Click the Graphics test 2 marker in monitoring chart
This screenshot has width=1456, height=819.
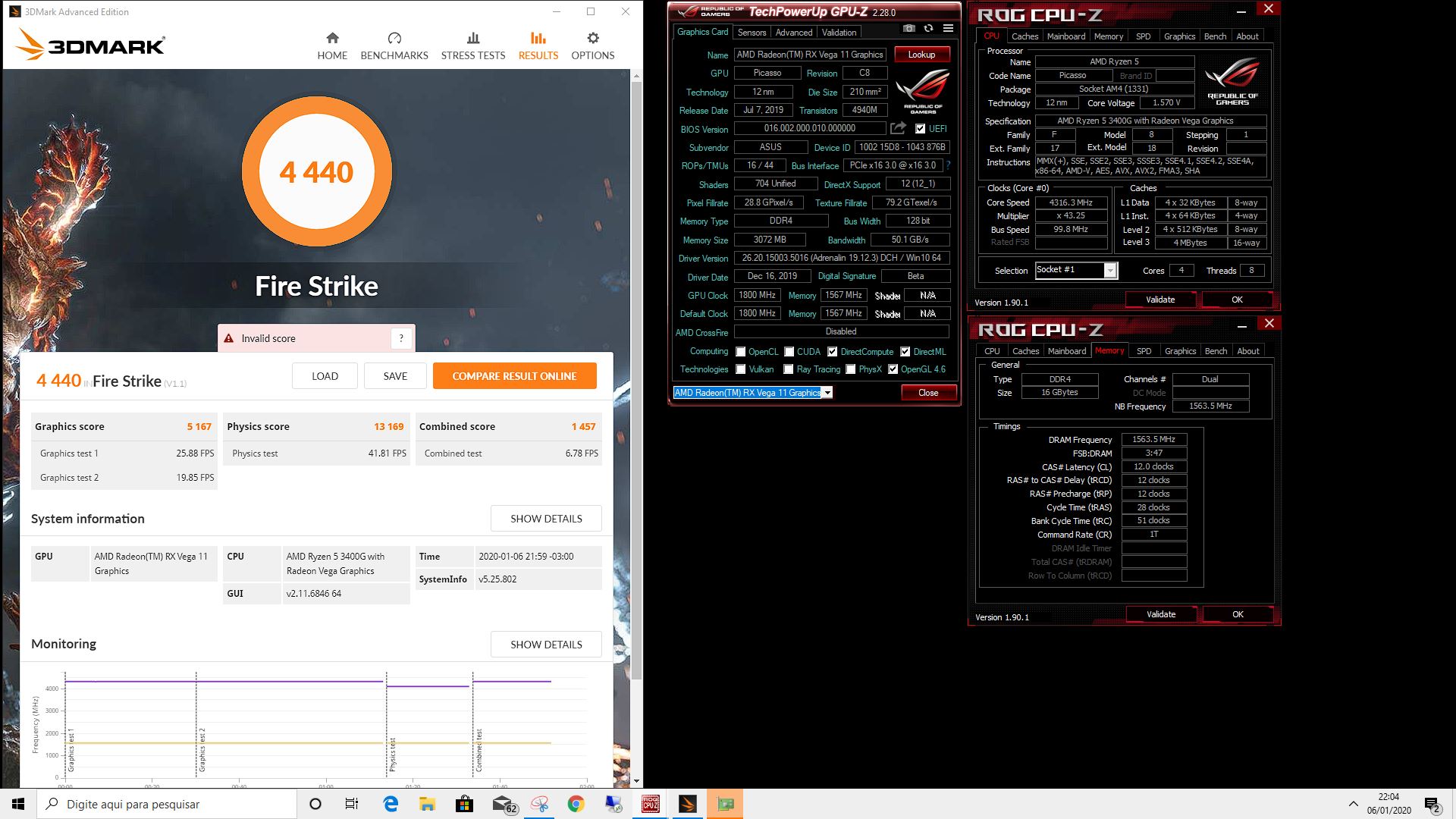click(202, 751)
